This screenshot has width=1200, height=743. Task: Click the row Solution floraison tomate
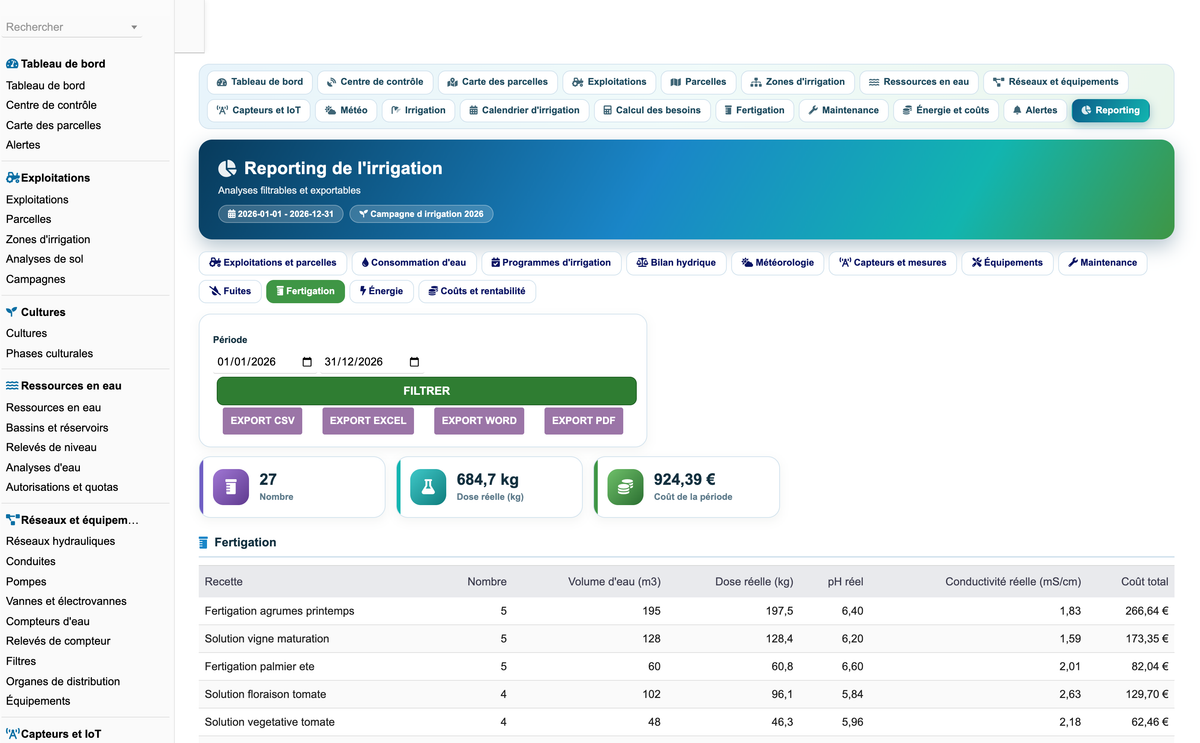pos(686,694)
